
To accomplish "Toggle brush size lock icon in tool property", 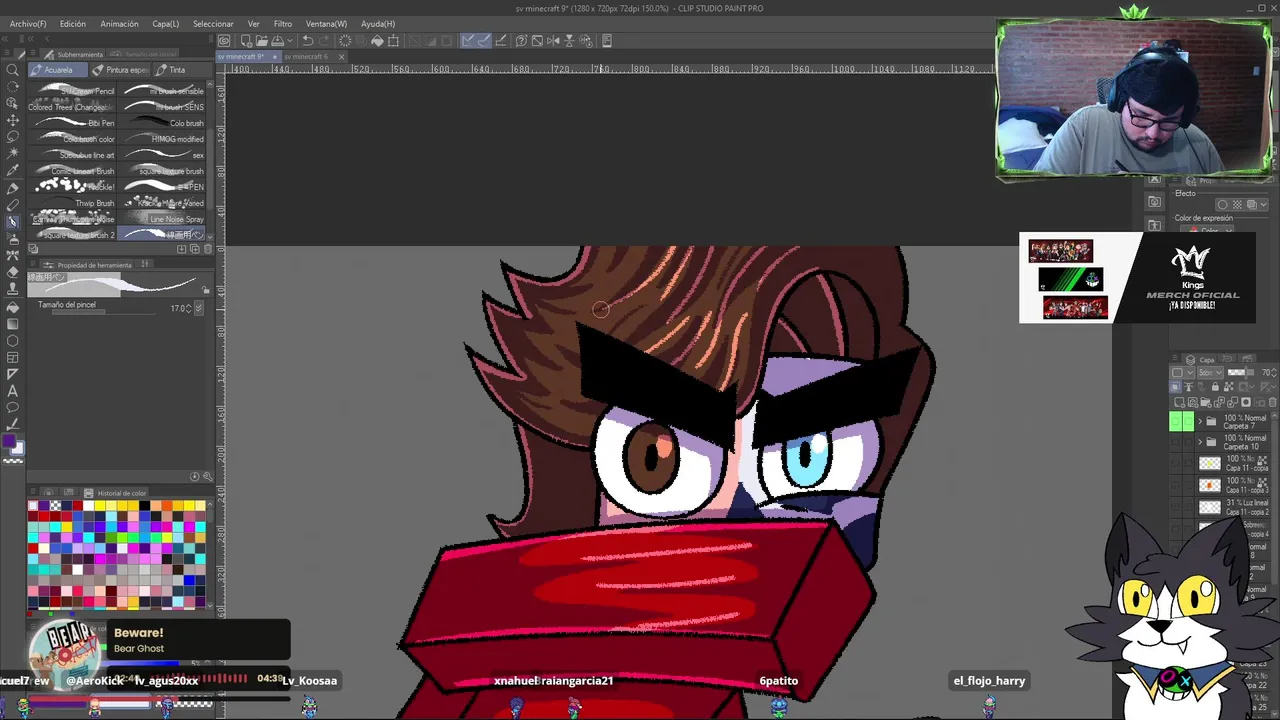I will [206, 291].
